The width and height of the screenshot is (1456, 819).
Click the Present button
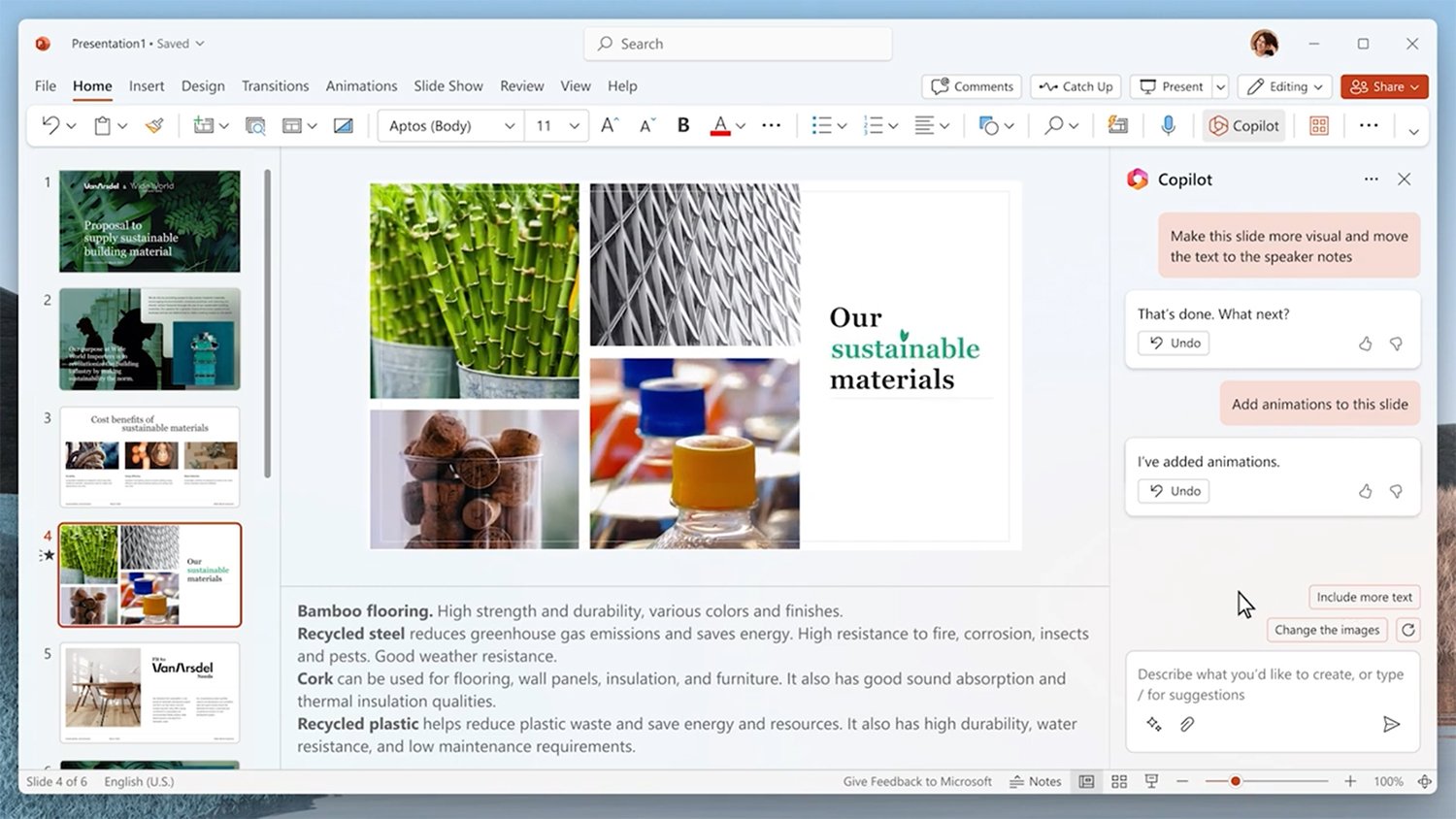[x=1171, y=86]
